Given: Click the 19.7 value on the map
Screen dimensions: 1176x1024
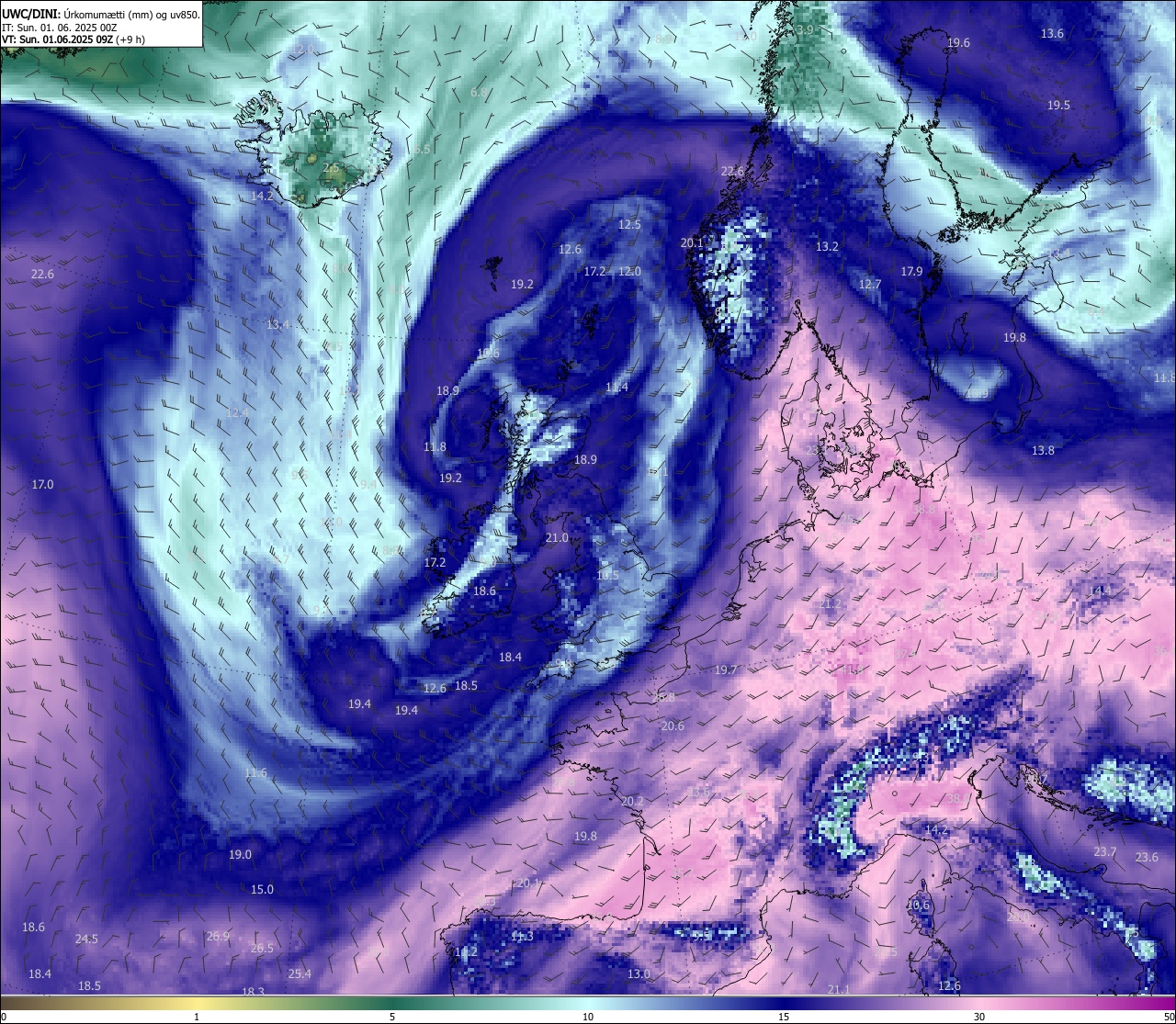Looking at the screenshot, I should pyautogui.click(x=726, y=670).
